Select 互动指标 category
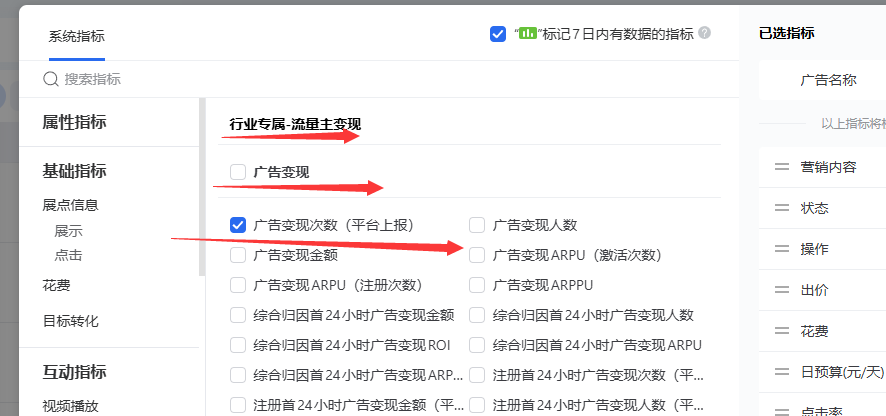Screen dimensions: 886x416 click(x=74, y=372)
